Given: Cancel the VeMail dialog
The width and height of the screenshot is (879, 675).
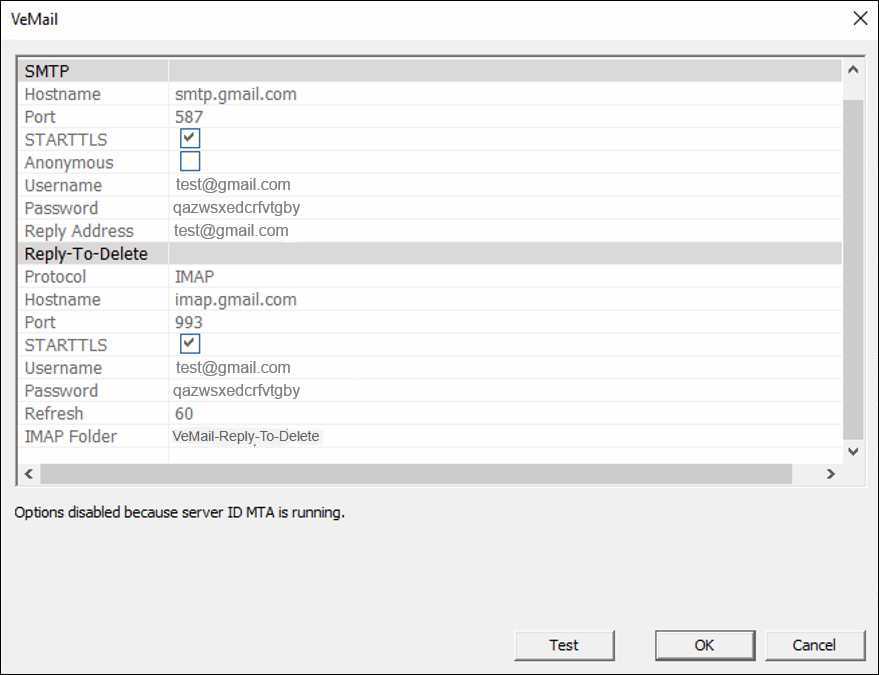Looking at the screenshot, I should coord(813,645).
